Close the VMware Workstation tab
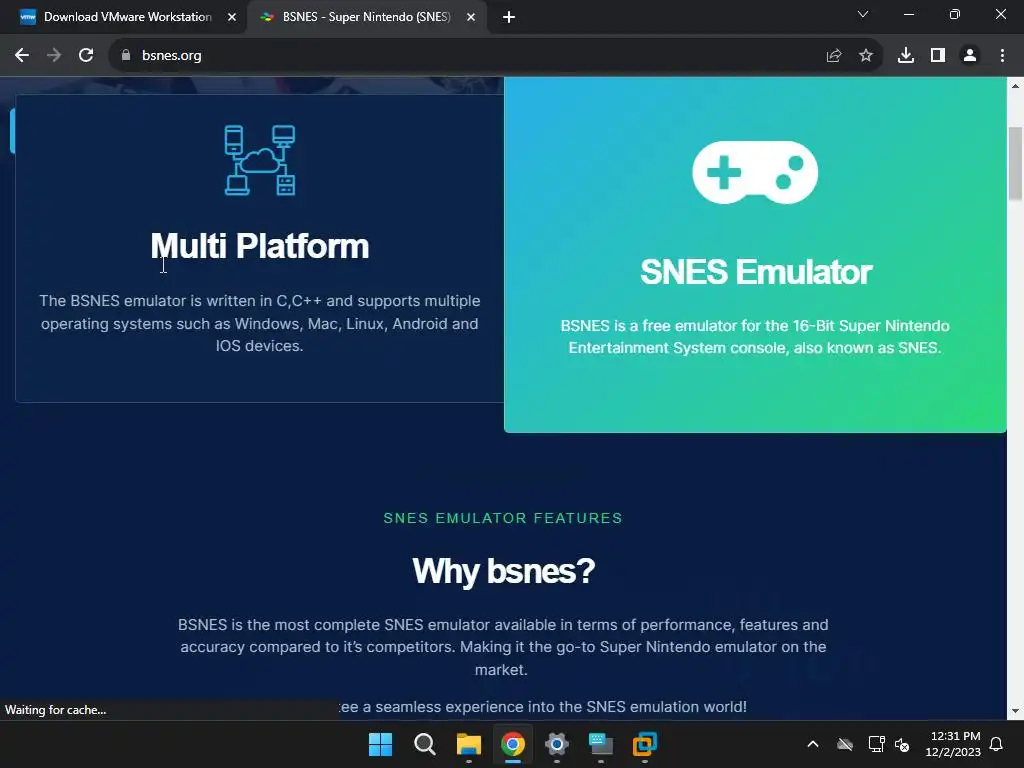 point(231,17)
